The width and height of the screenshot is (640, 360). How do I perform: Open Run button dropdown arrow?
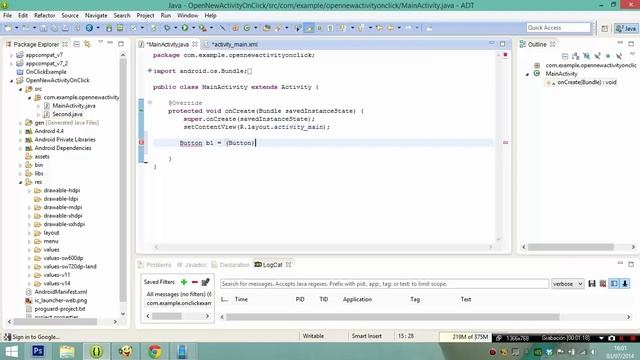(x=193, y=28)
